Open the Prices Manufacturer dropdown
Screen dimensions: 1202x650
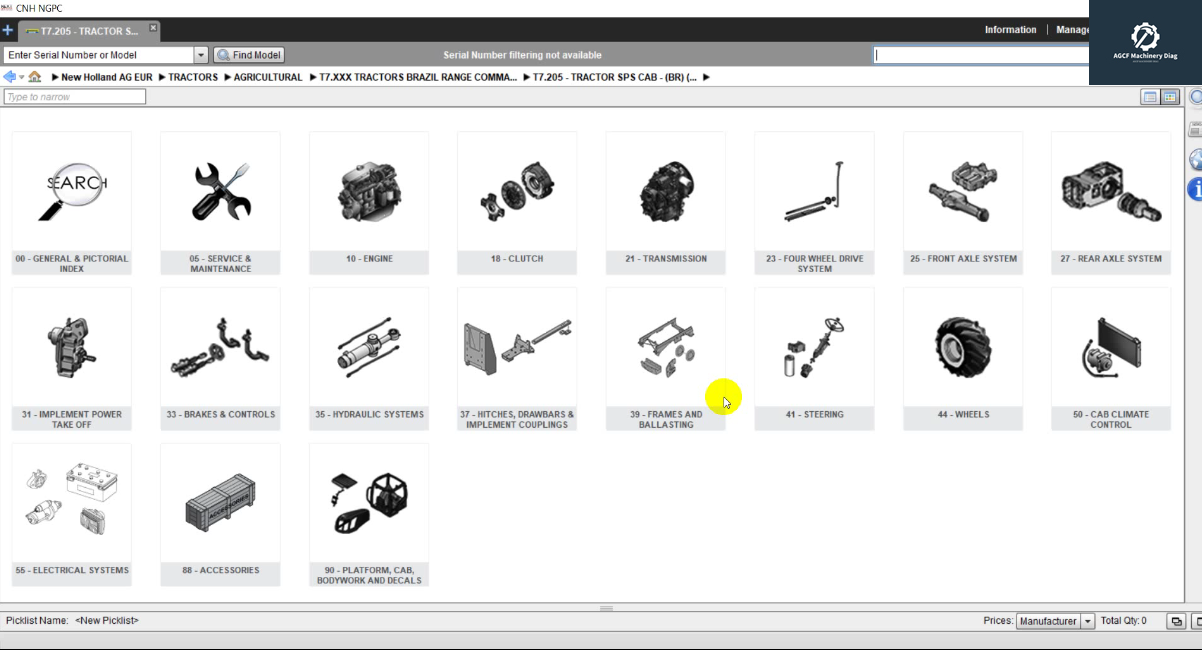coord(1089,620)
